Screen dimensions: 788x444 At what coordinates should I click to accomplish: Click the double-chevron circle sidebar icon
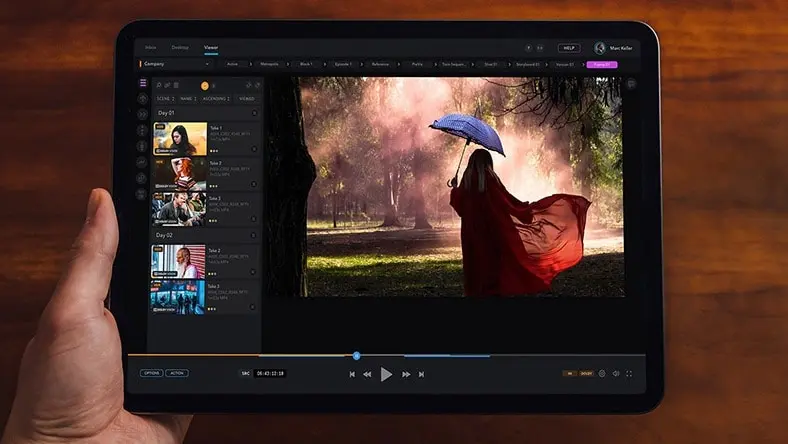click(142, 115)
